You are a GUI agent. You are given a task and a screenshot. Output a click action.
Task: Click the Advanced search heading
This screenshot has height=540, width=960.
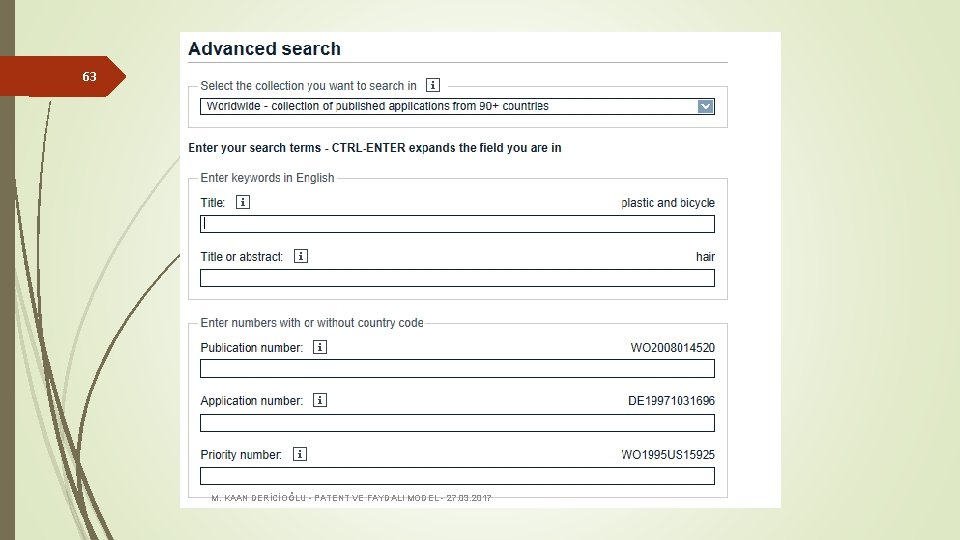pyautogui.click(x=264, y=49)
